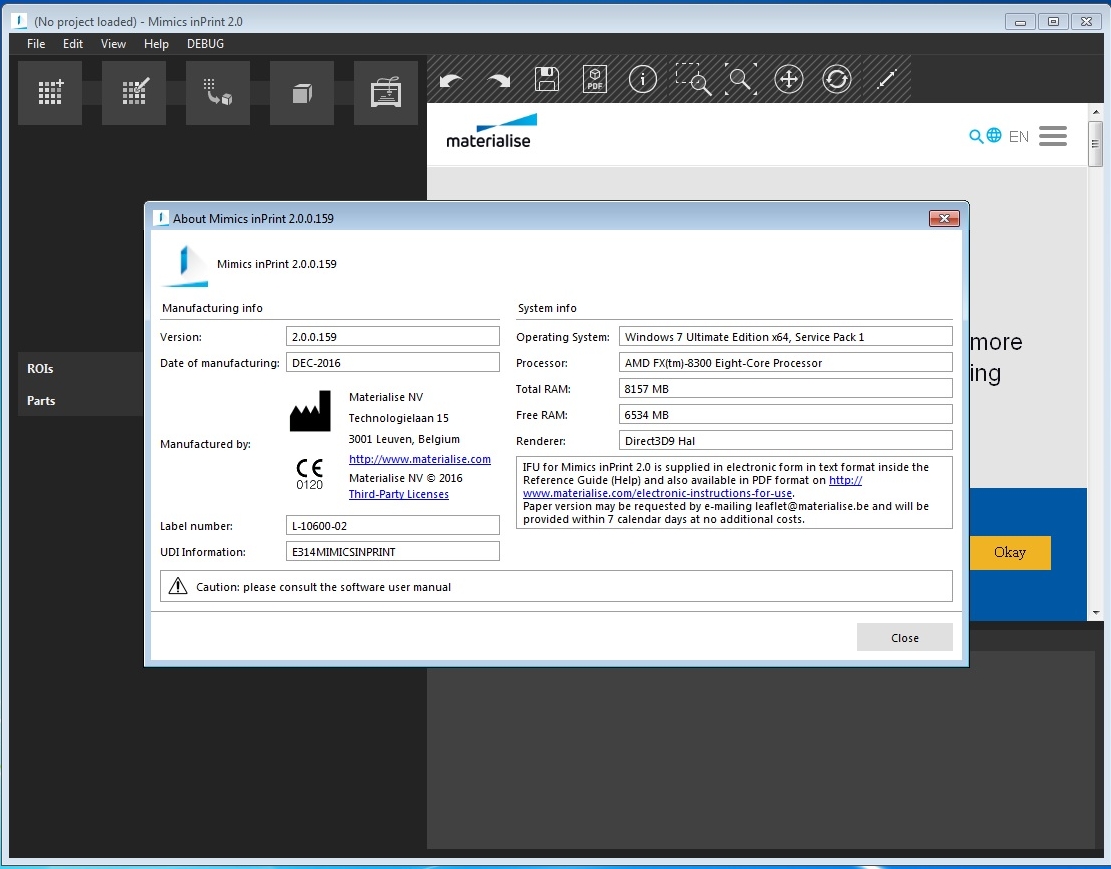The height and width of the screenshot is (869, 1111).
Task: Click the Undo arrow icon
Action: click(x=451, y=80)
